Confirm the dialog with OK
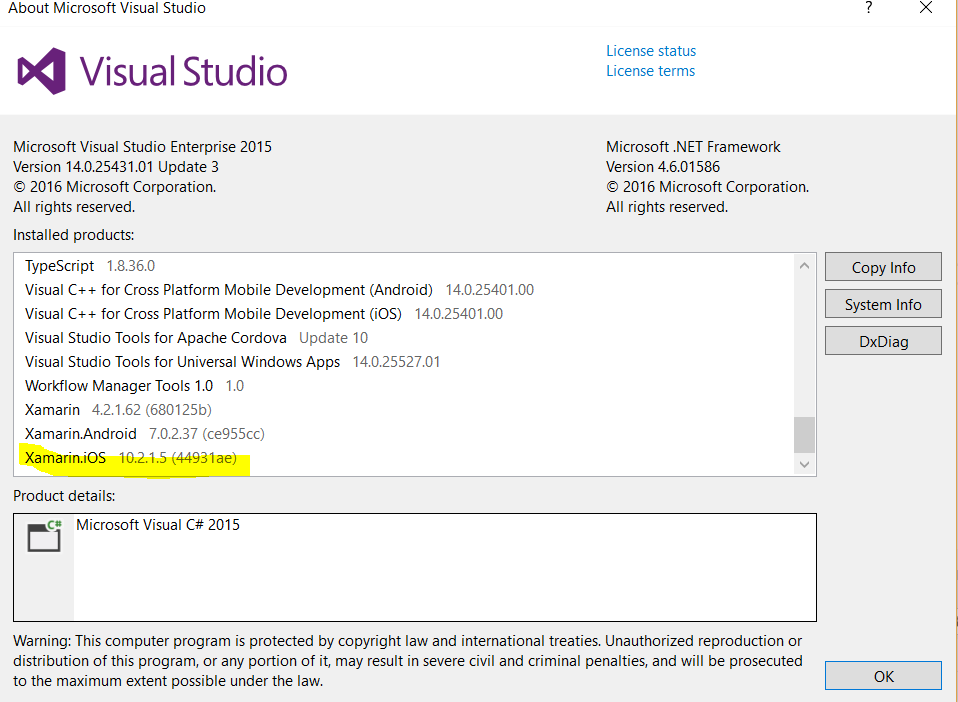 [883, 676]
